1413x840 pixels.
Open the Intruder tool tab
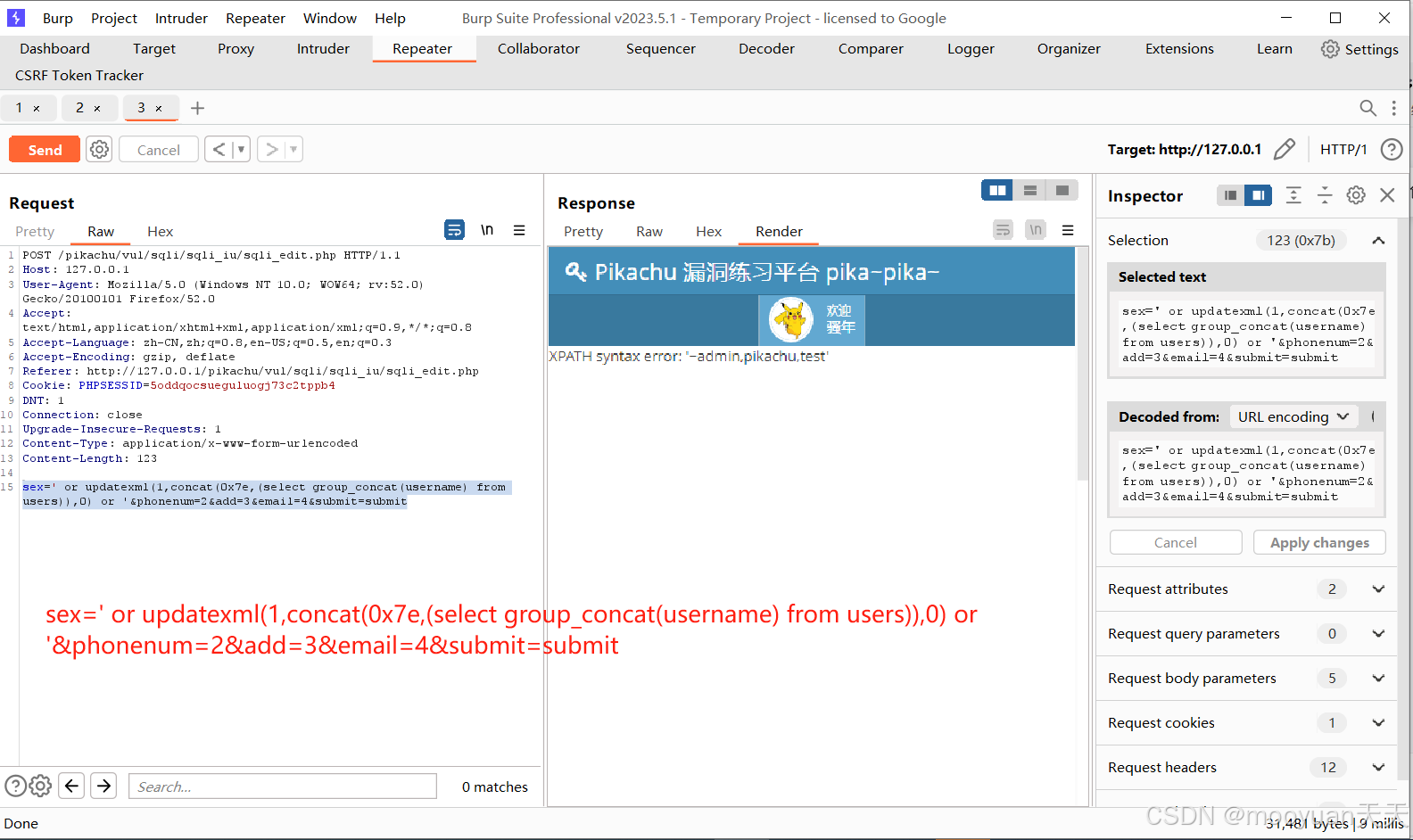coord(323,49)
